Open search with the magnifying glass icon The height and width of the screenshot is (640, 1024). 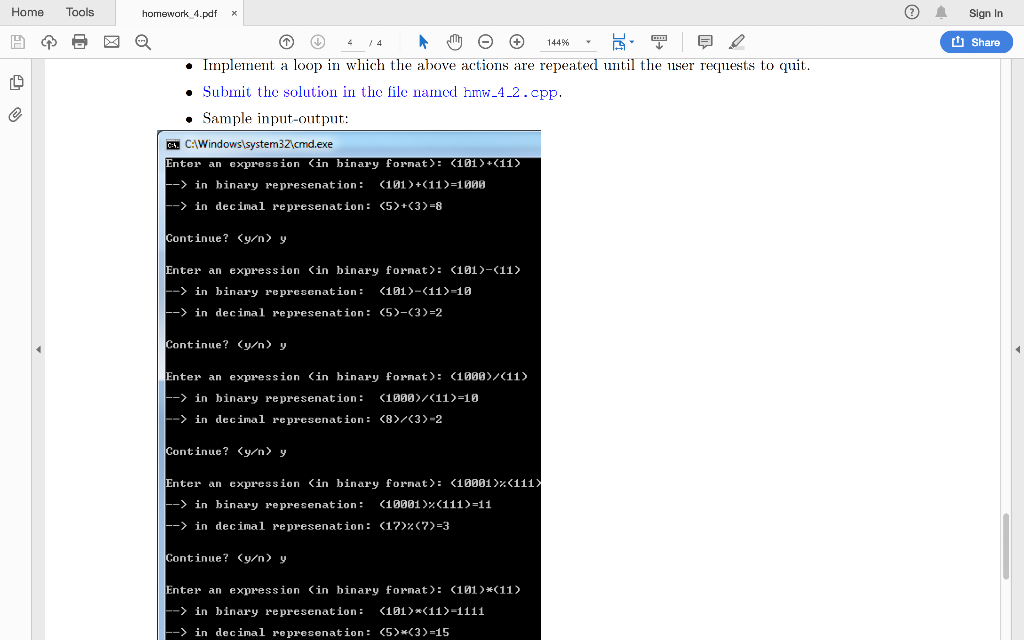pos(142,42)
